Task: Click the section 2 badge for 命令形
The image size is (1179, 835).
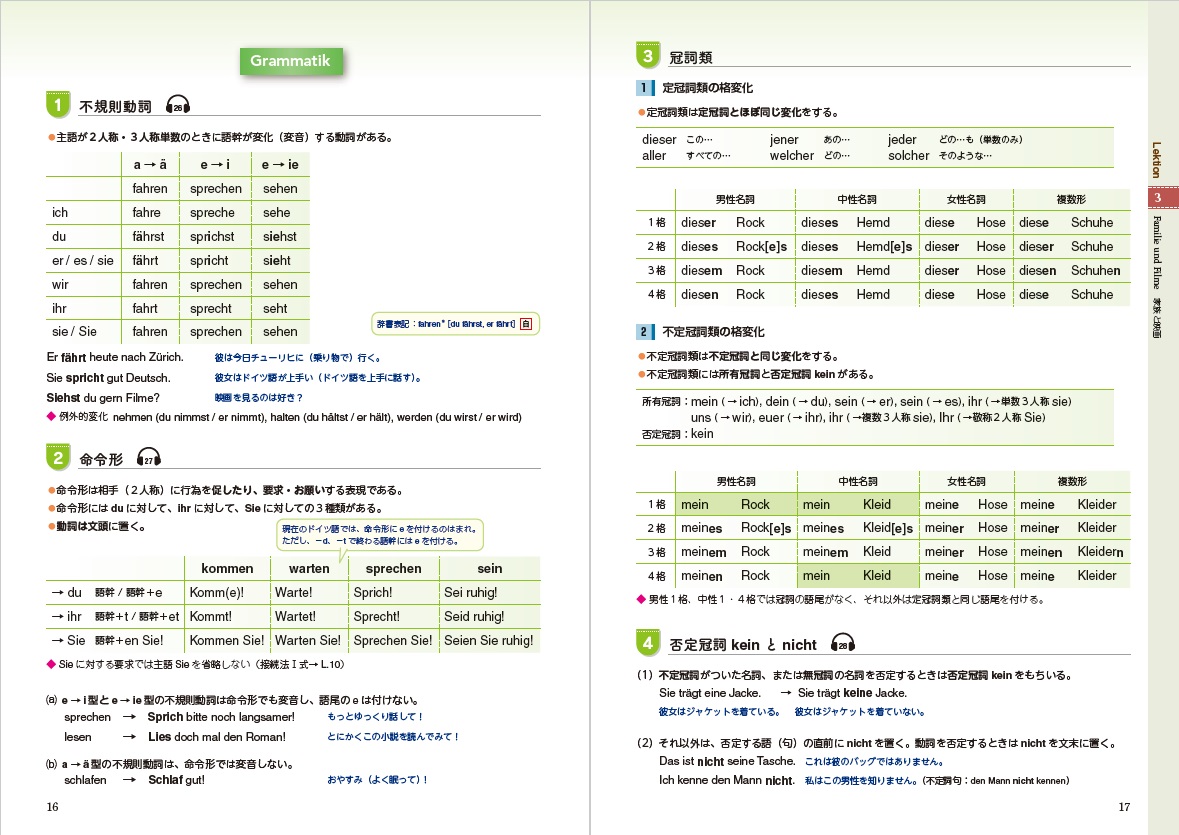Action: (x=59, y=458)
